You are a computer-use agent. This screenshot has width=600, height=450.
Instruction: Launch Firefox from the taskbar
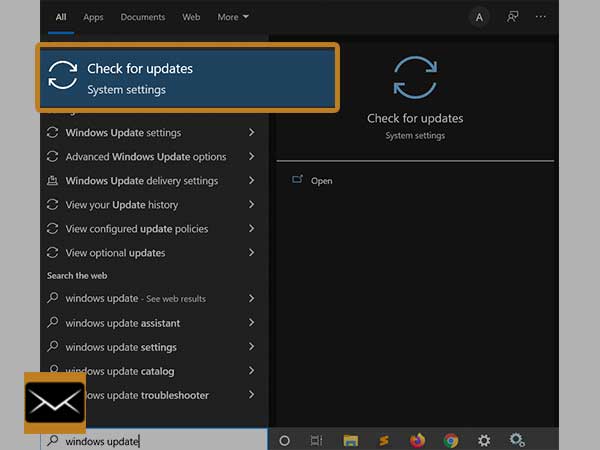[x=417, y=440]
